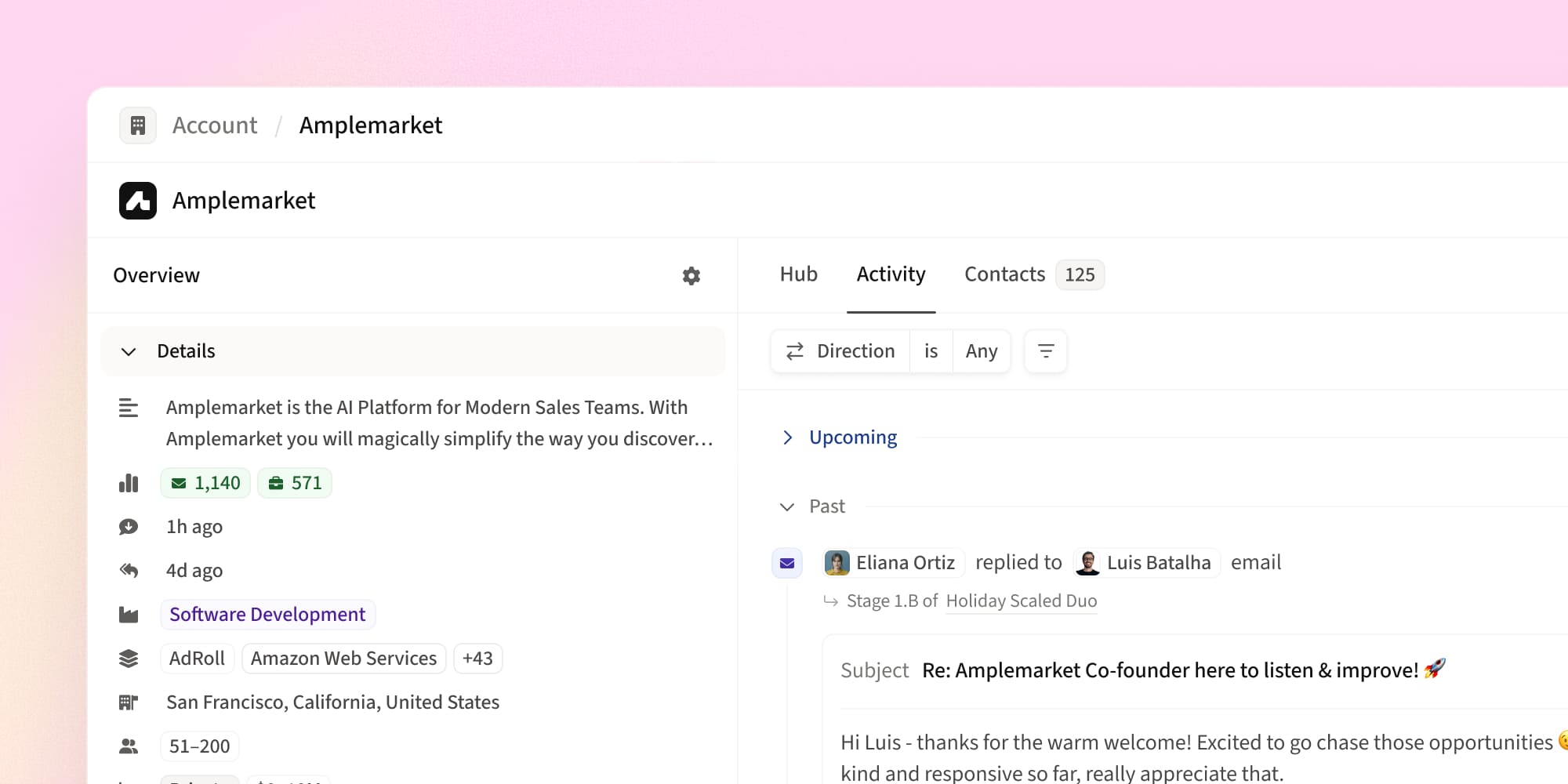Open Luis Batalha contact chip

click(x=1146, y=563)
